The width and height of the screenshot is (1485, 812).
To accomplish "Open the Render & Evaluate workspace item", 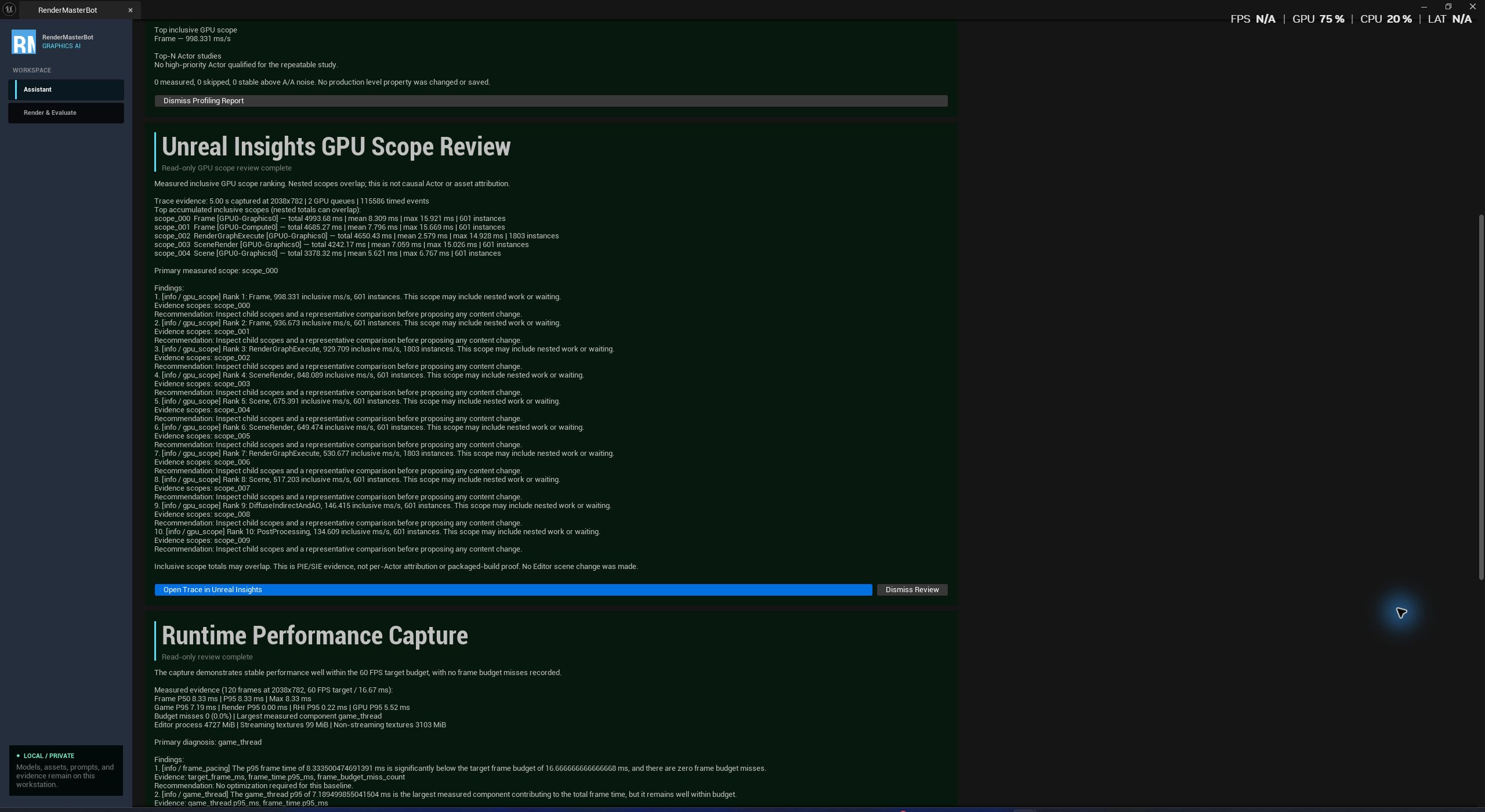I will tap(66, 113).
